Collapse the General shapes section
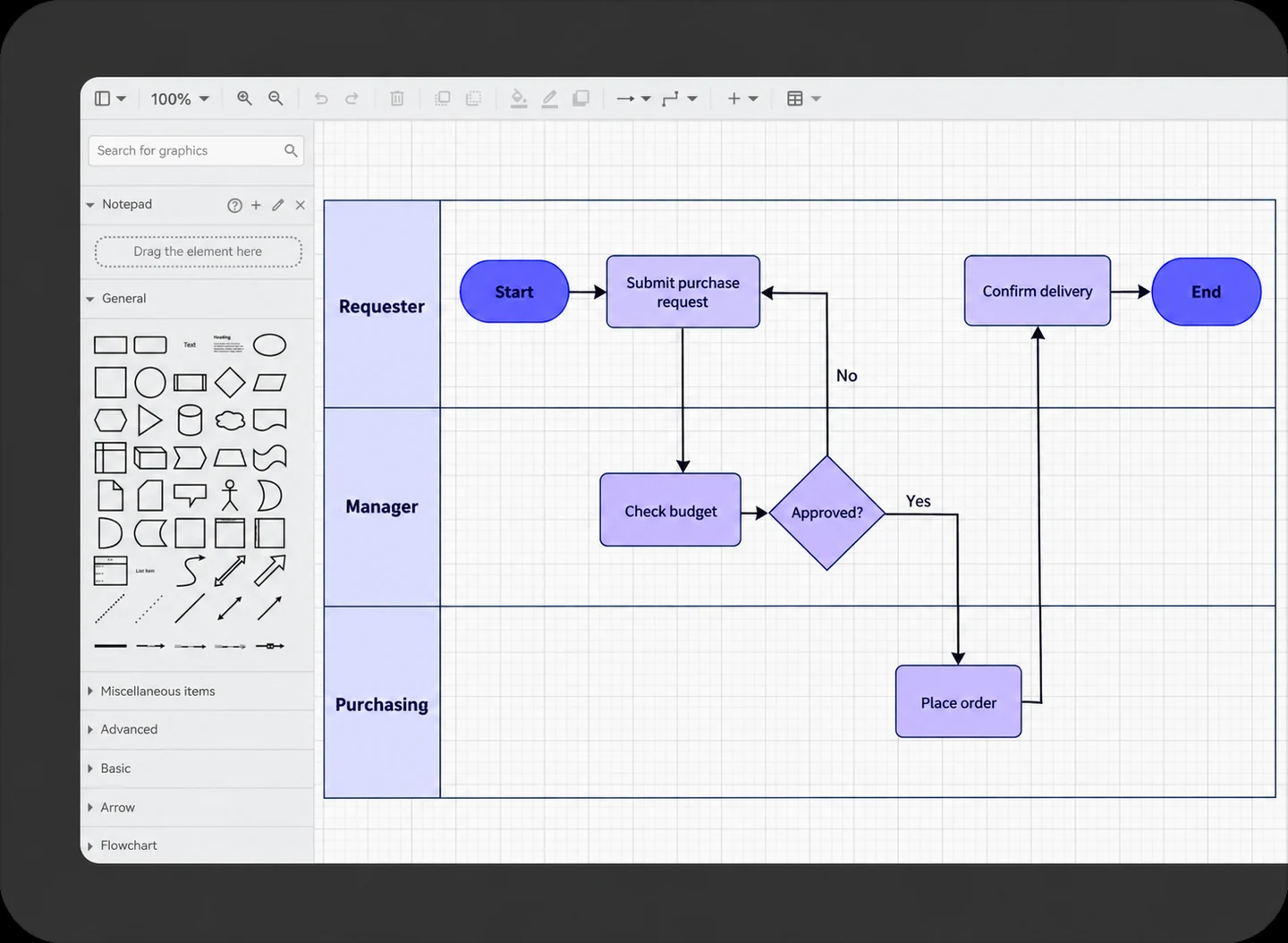Viewport: 1288px width, 943px height. pos(89,299)
